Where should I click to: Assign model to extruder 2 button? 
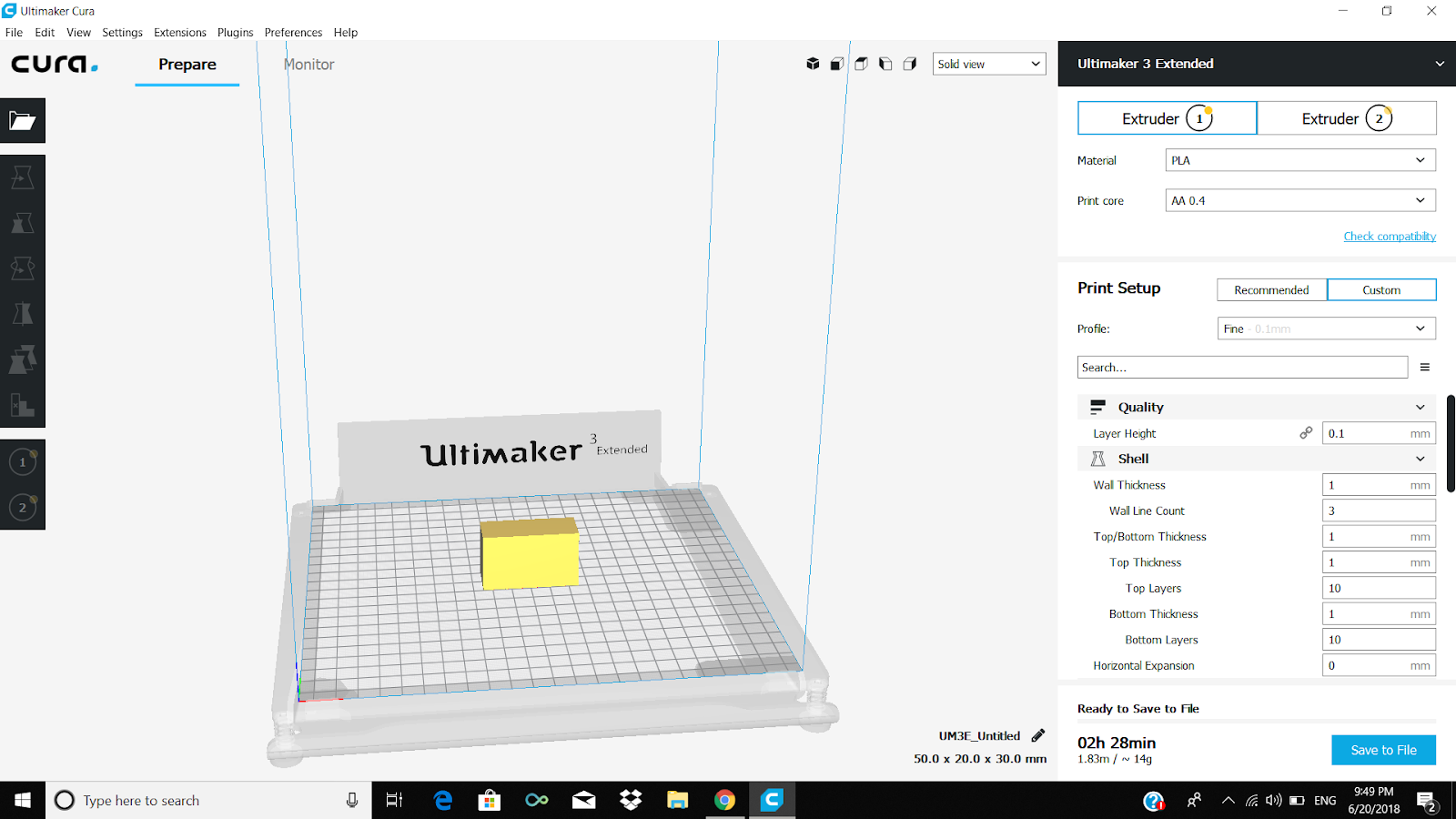point(23,508)
